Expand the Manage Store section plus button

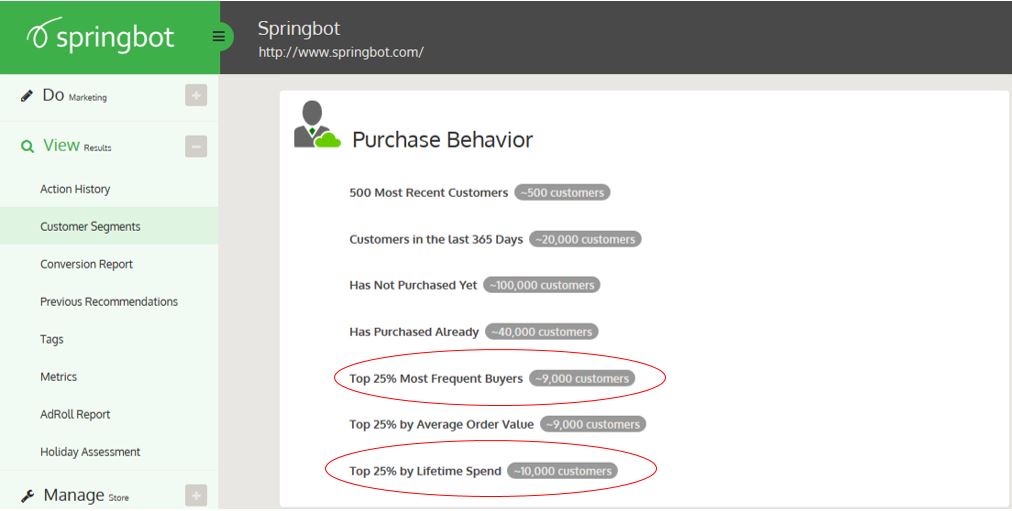tap(196, 495)
